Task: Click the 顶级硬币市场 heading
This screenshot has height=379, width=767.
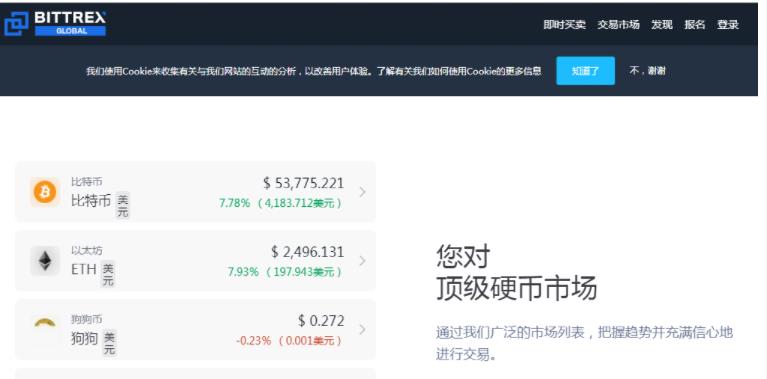Action: (517, 288)
